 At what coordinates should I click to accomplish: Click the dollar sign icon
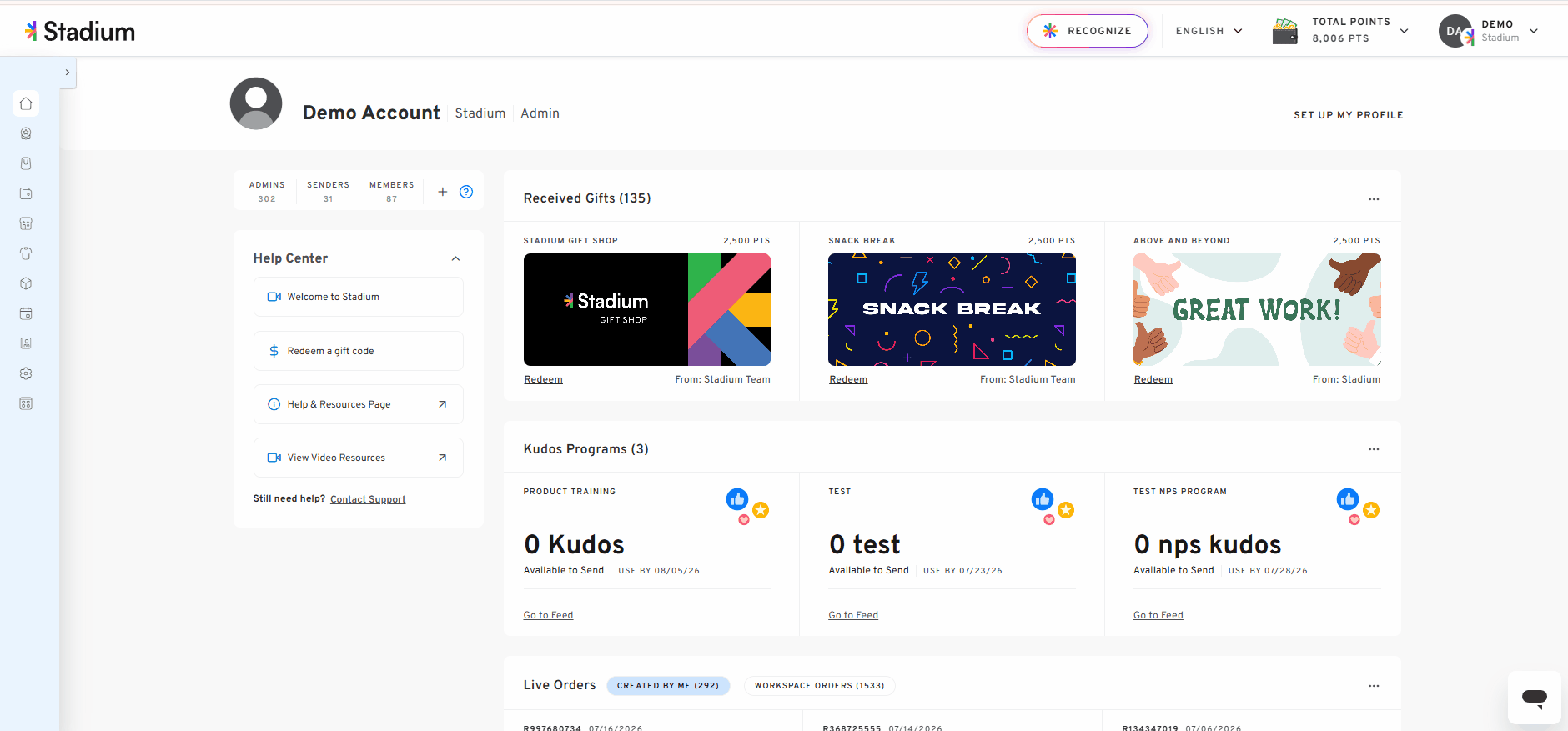click(274, 351)
